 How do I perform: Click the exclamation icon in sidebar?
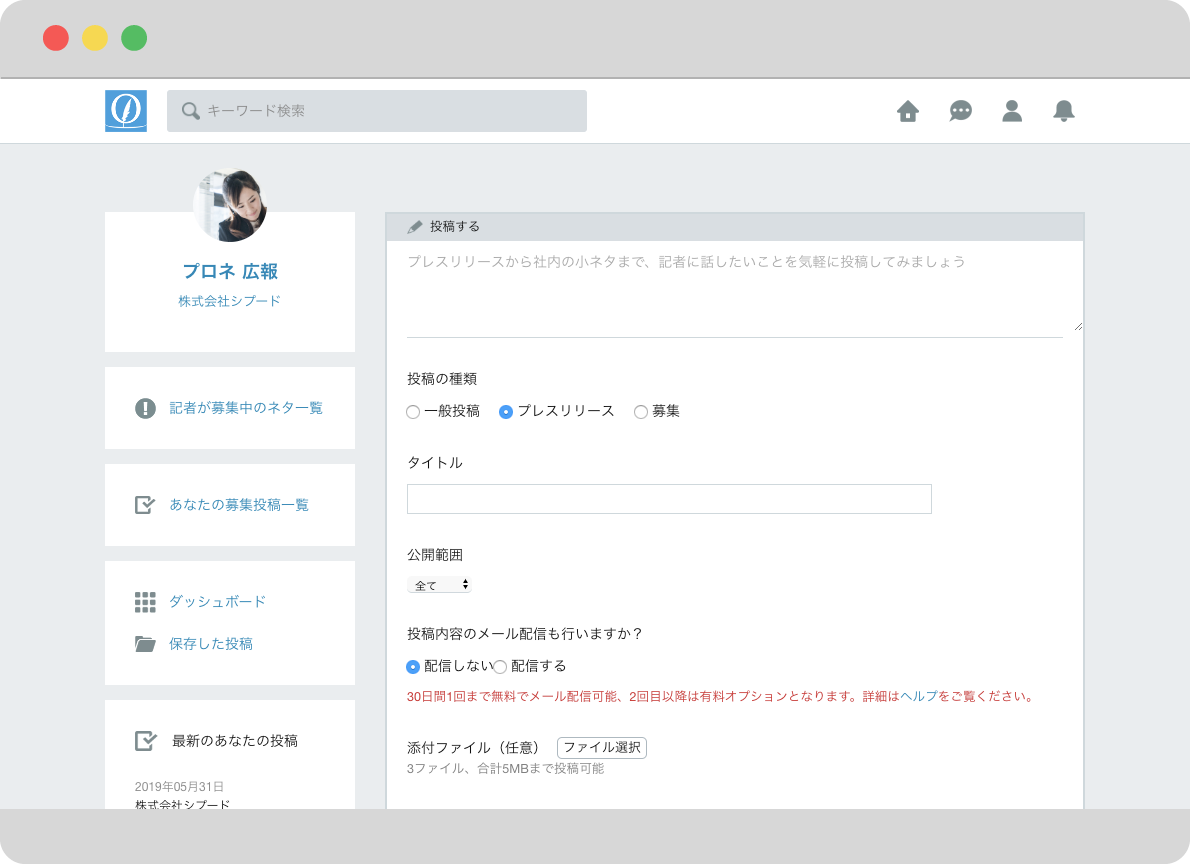pos(145,408)
